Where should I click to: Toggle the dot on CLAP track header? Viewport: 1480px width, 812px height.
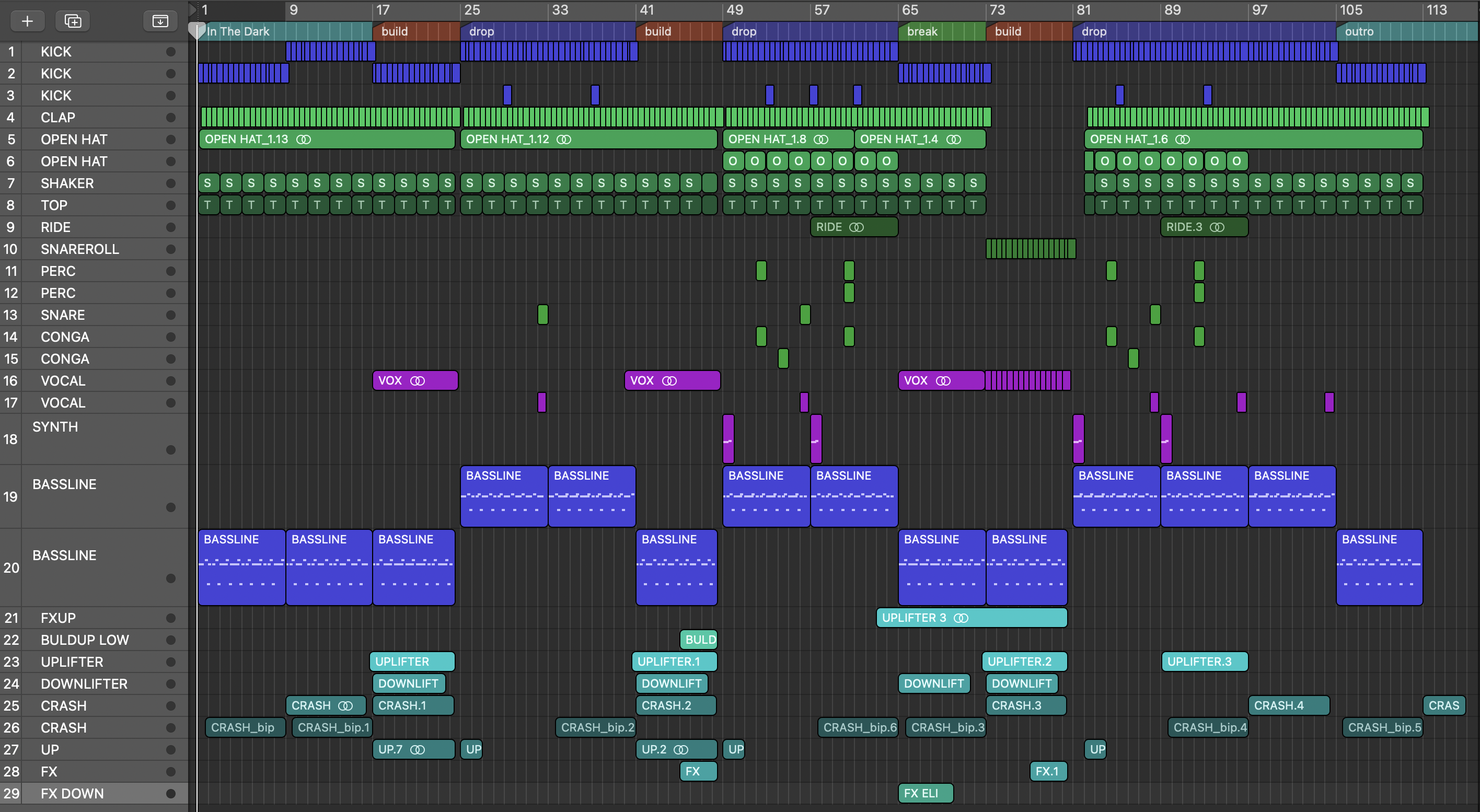pos(171,118)
